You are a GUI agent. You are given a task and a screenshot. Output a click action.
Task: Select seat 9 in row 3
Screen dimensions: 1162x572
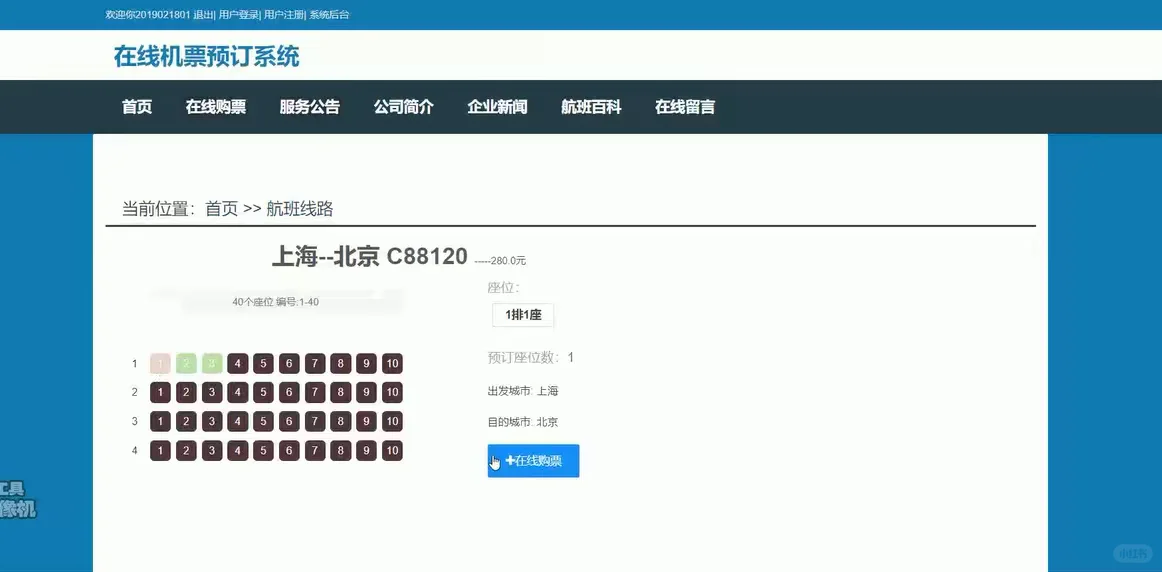click(367, 422)
